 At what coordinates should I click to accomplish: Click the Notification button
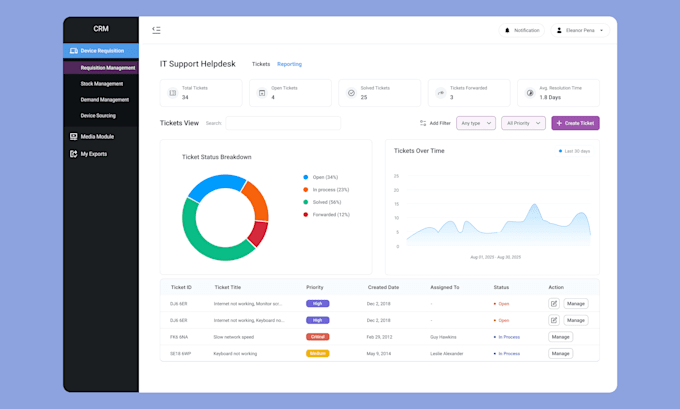[x=521, y=30]
